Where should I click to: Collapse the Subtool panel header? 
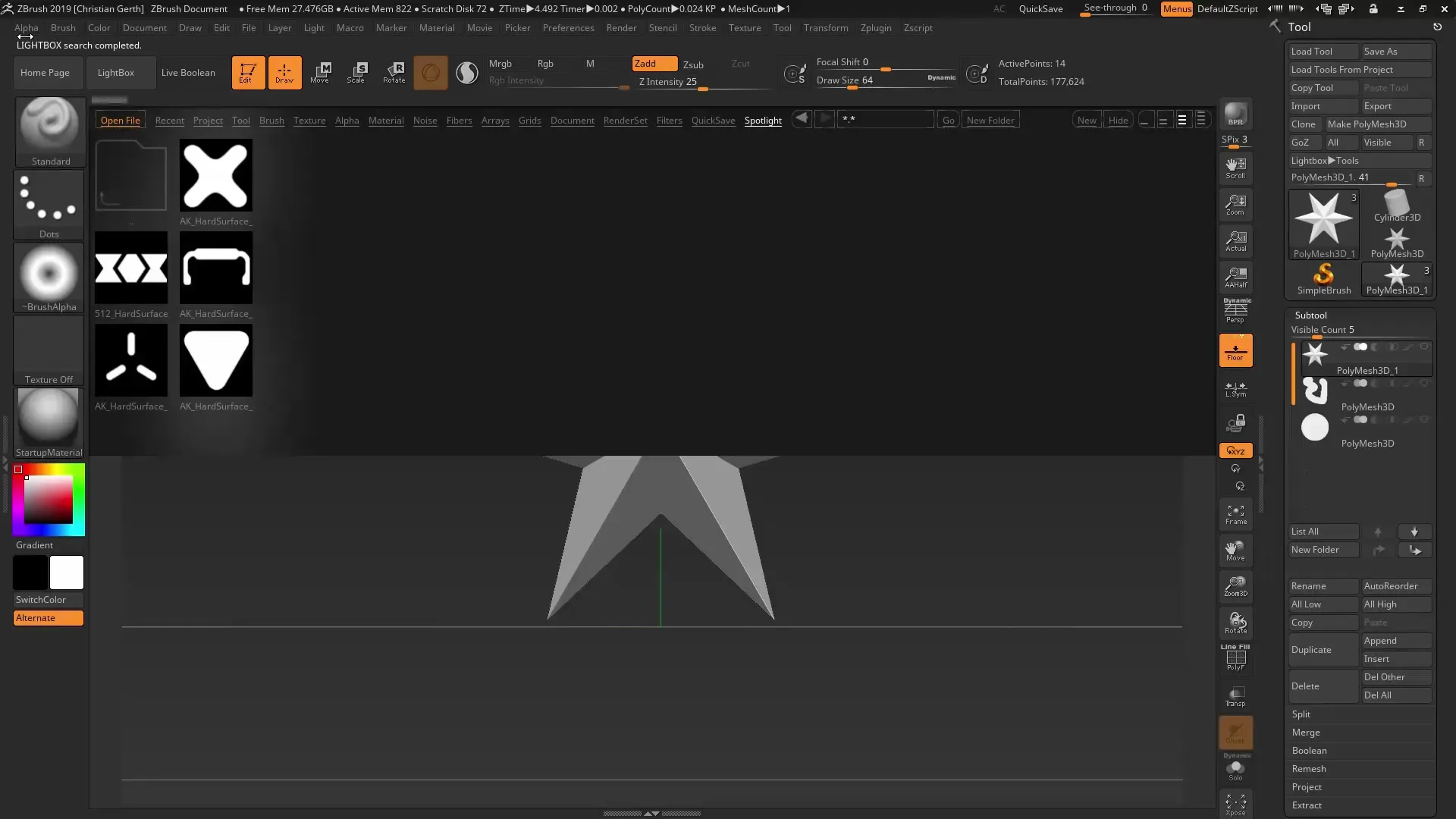(1311, 315)
